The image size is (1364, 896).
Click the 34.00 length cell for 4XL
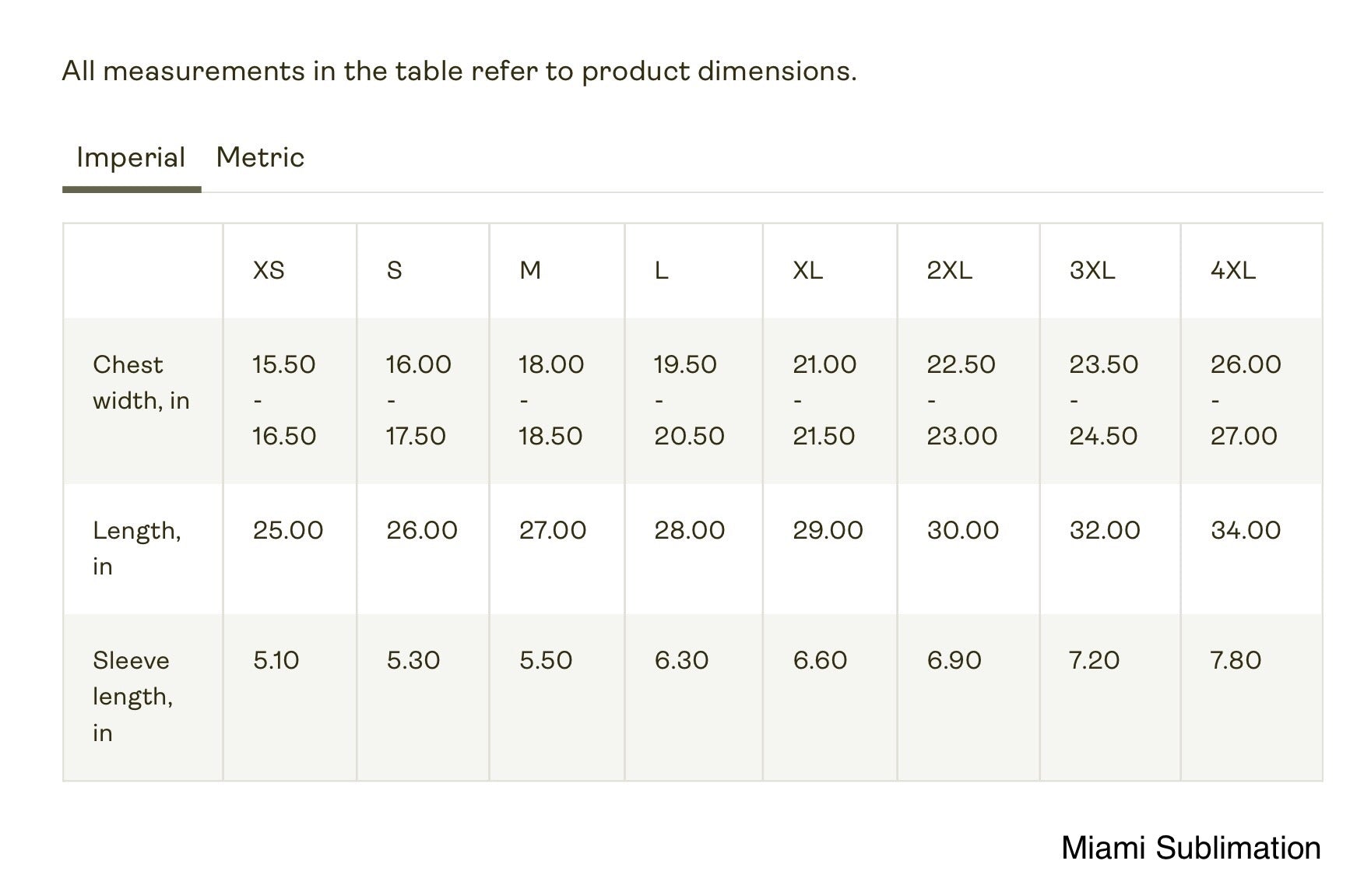(1246, 530)
